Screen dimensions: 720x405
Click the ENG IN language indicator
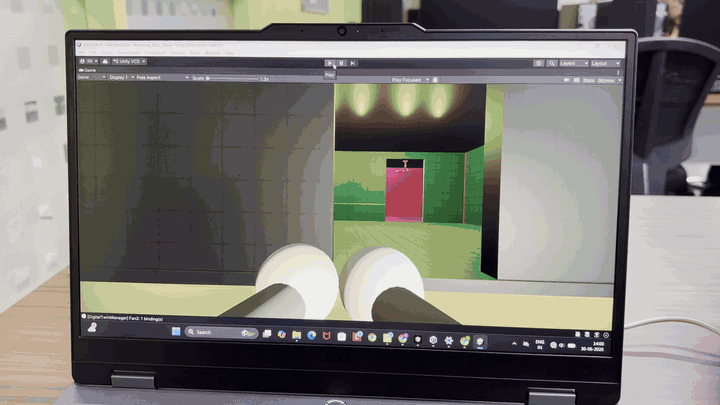[x=540, y=344]
